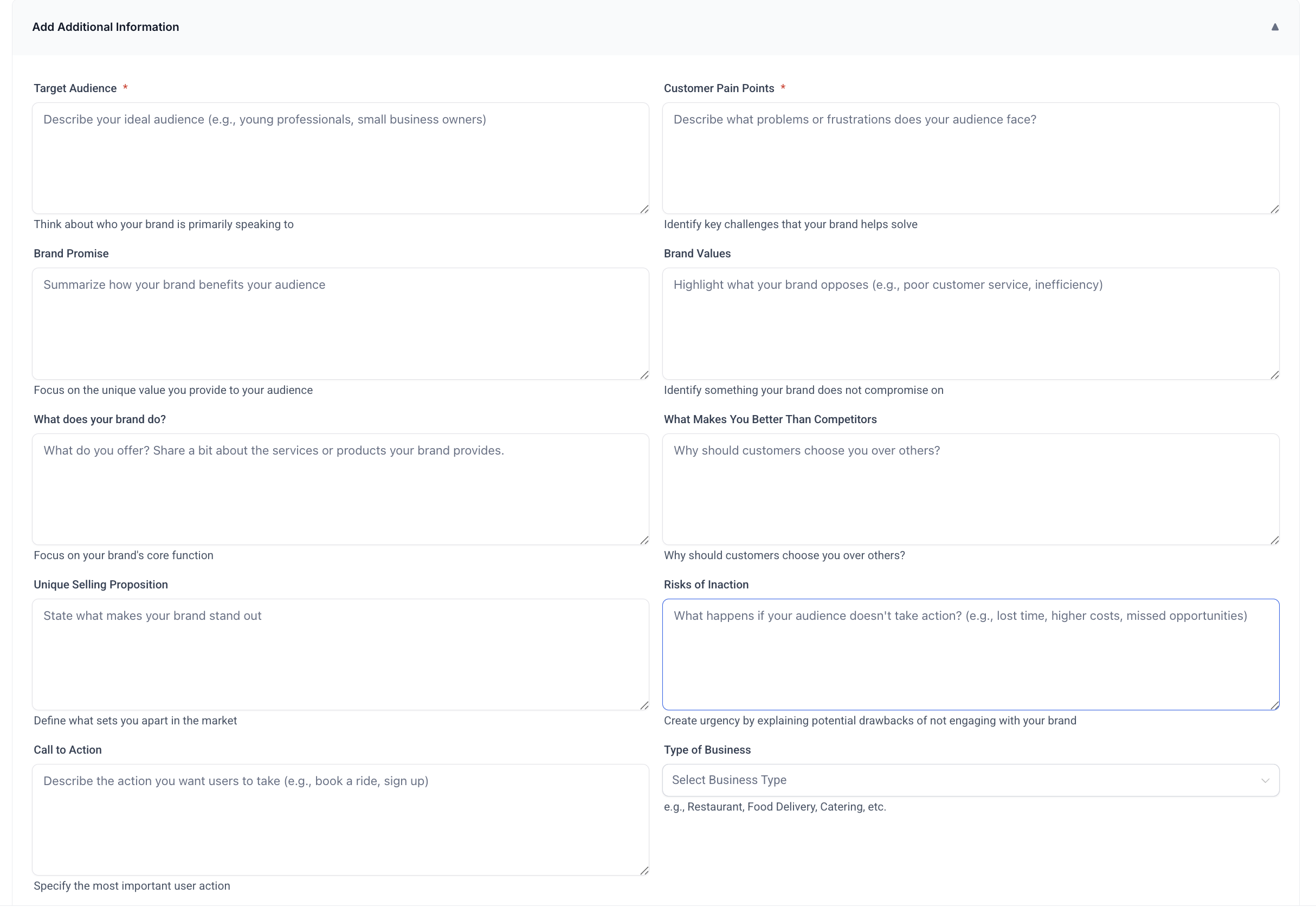Click the 'What does your brand do?' field
The height and width of the screenshot is (907, 1316).
coord(340,489)
